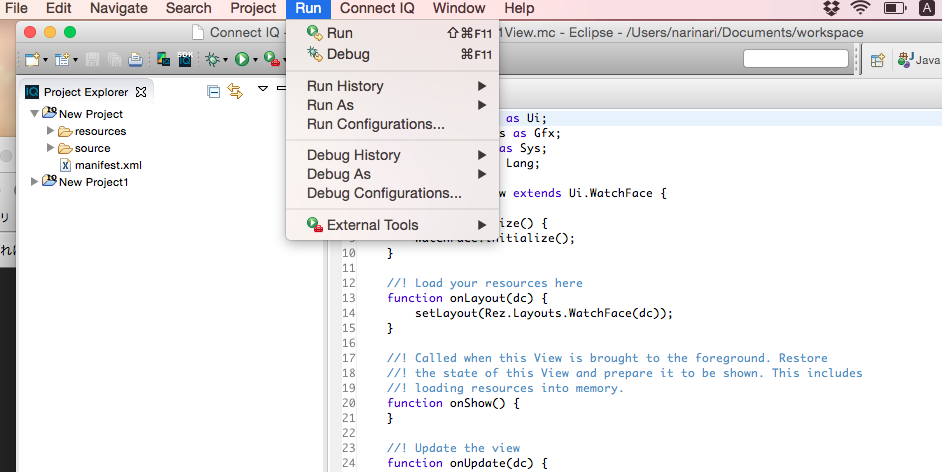942x472 pixels.
Task: Click the Debug bug toolbar icon
Action: (213, 59)
